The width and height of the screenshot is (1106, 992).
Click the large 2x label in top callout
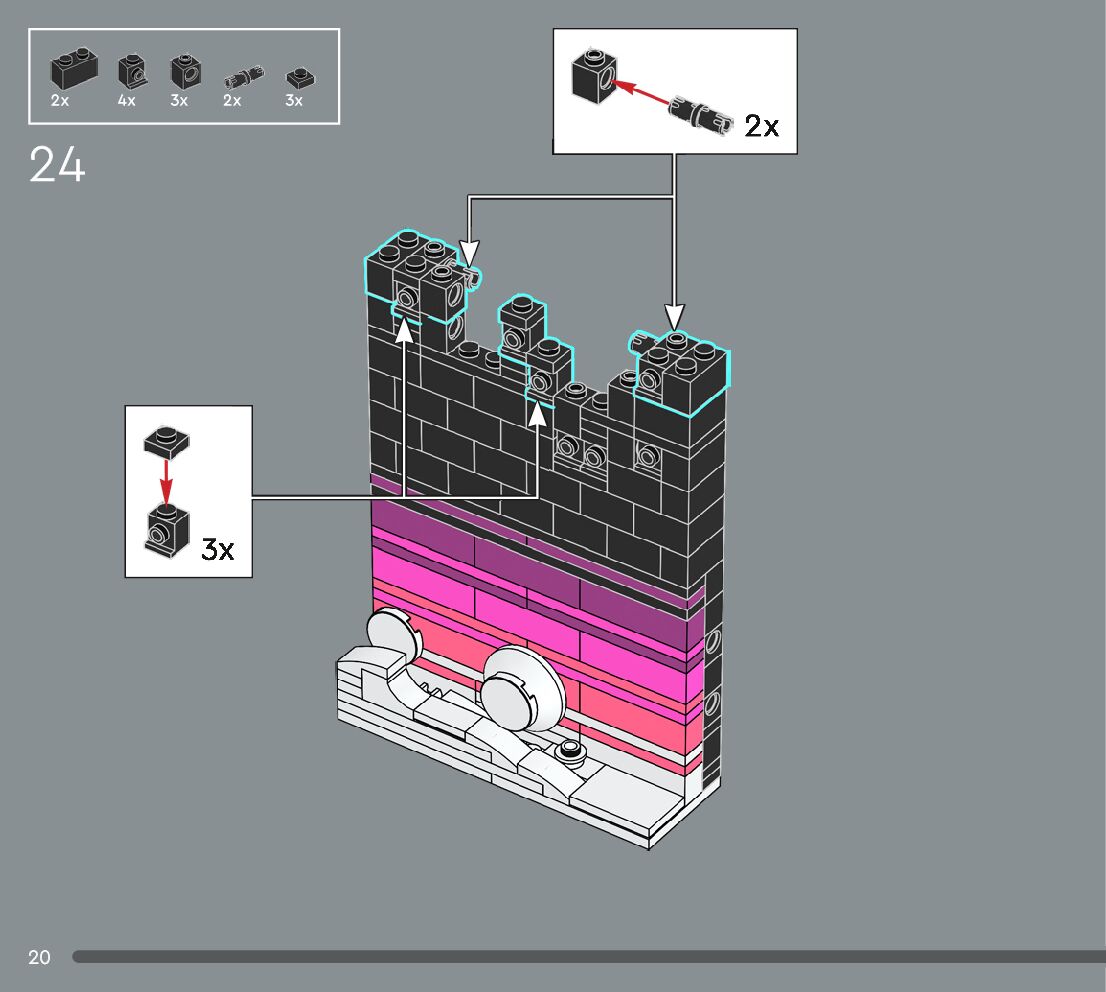[761, 126]
